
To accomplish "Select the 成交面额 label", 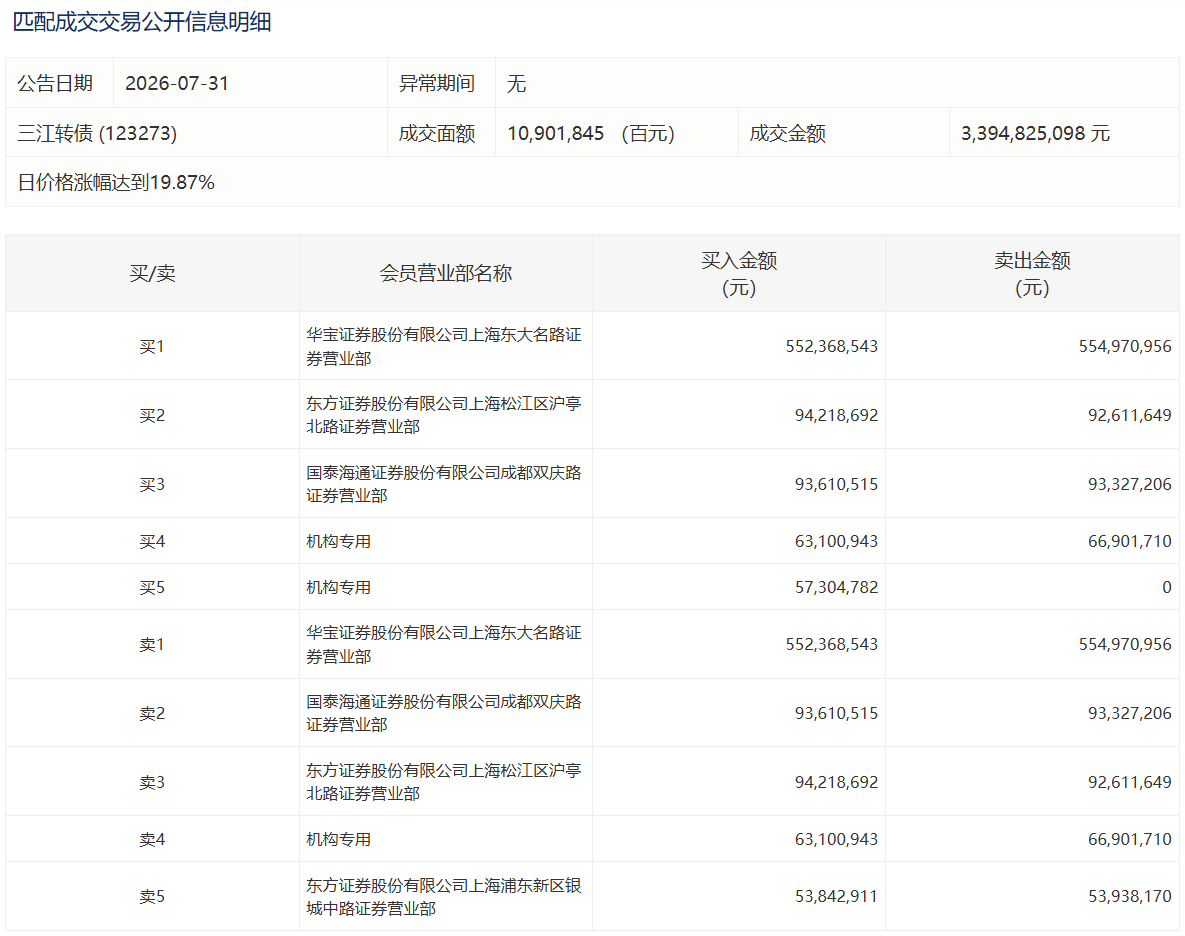I will pyautogui.click(x=437, y=134).
